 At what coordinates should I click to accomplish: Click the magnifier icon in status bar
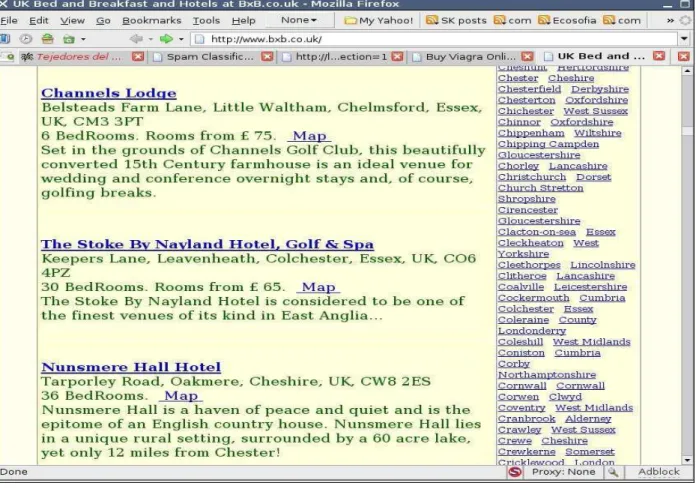613,472
